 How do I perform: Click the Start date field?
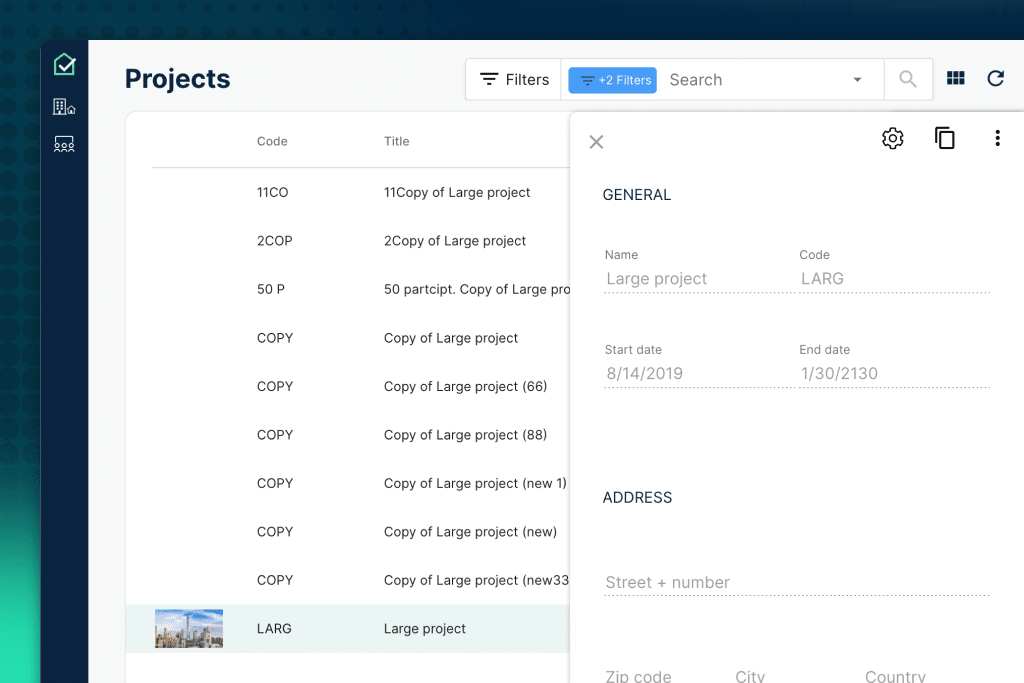pyautogui.click(x=696, y=373)
